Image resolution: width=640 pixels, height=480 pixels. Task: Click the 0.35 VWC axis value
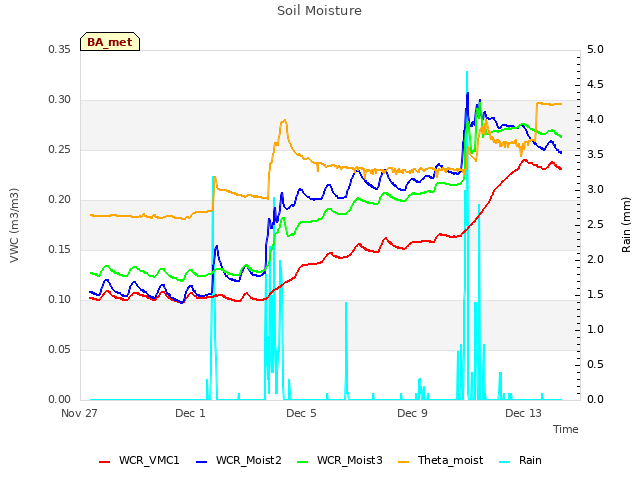click(60, 50)
